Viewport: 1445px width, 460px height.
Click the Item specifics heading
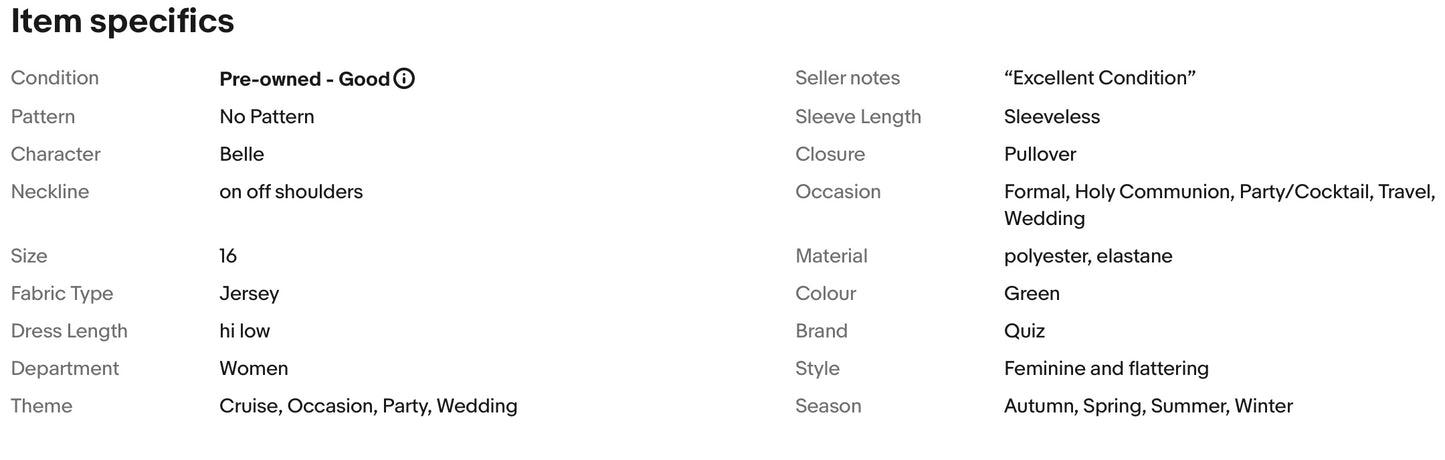coord(122,21)
